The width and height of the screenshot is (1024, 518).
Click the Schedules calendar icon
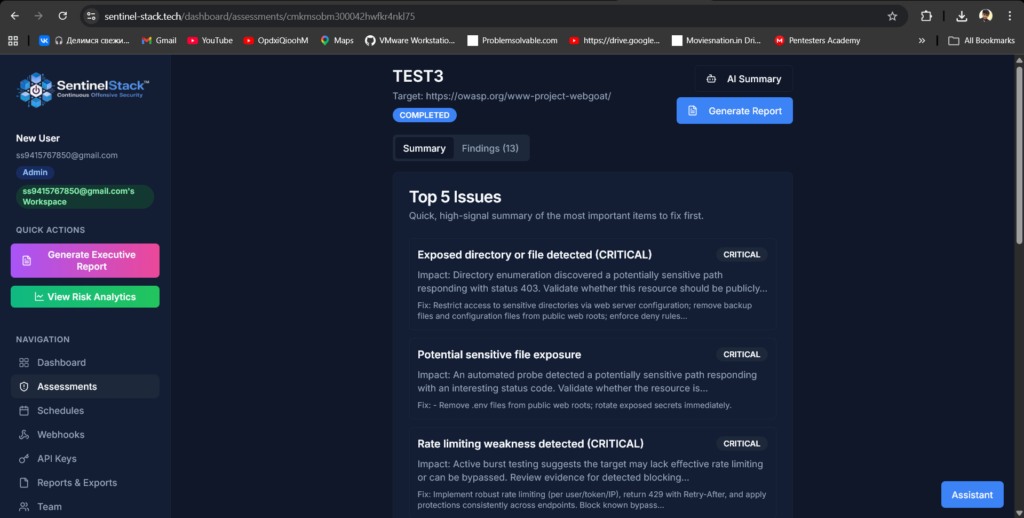pos(24,411)
